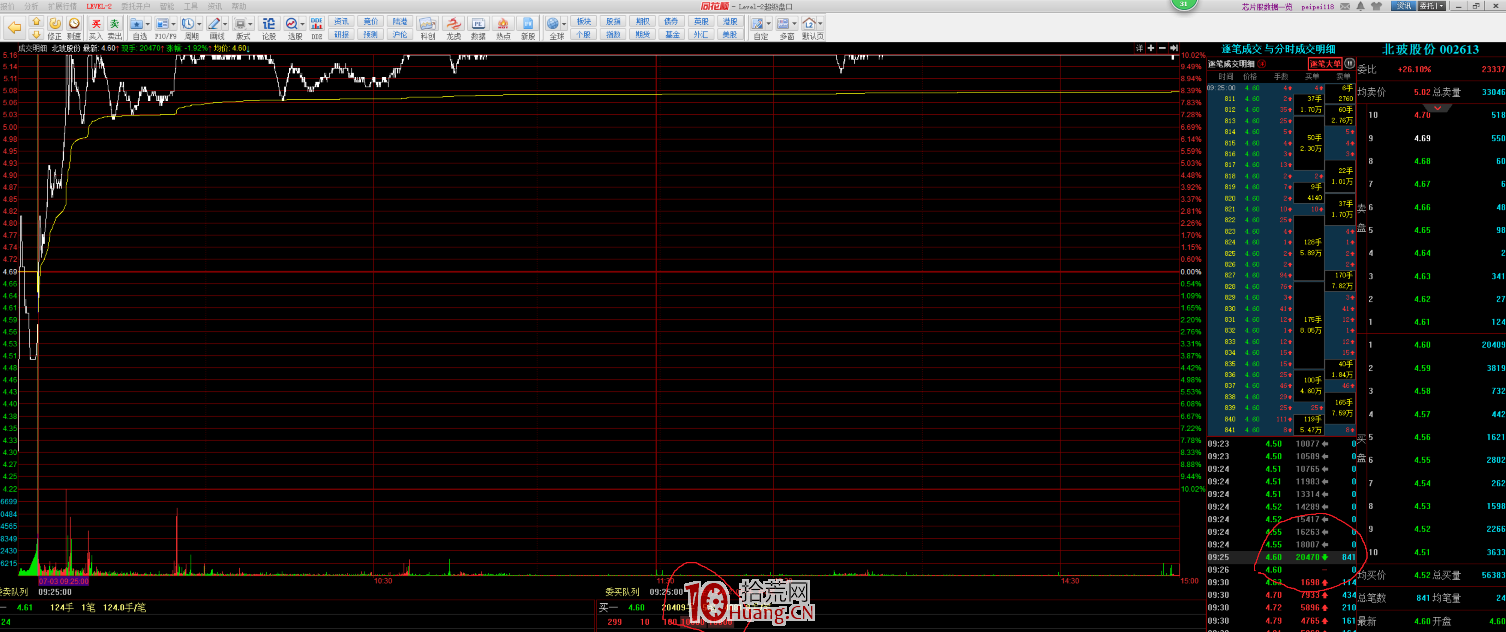Zoom in chart with plus button
Image resolution: width=1506 pixels, height=632 pixels.
click(x=1151, y=48)
